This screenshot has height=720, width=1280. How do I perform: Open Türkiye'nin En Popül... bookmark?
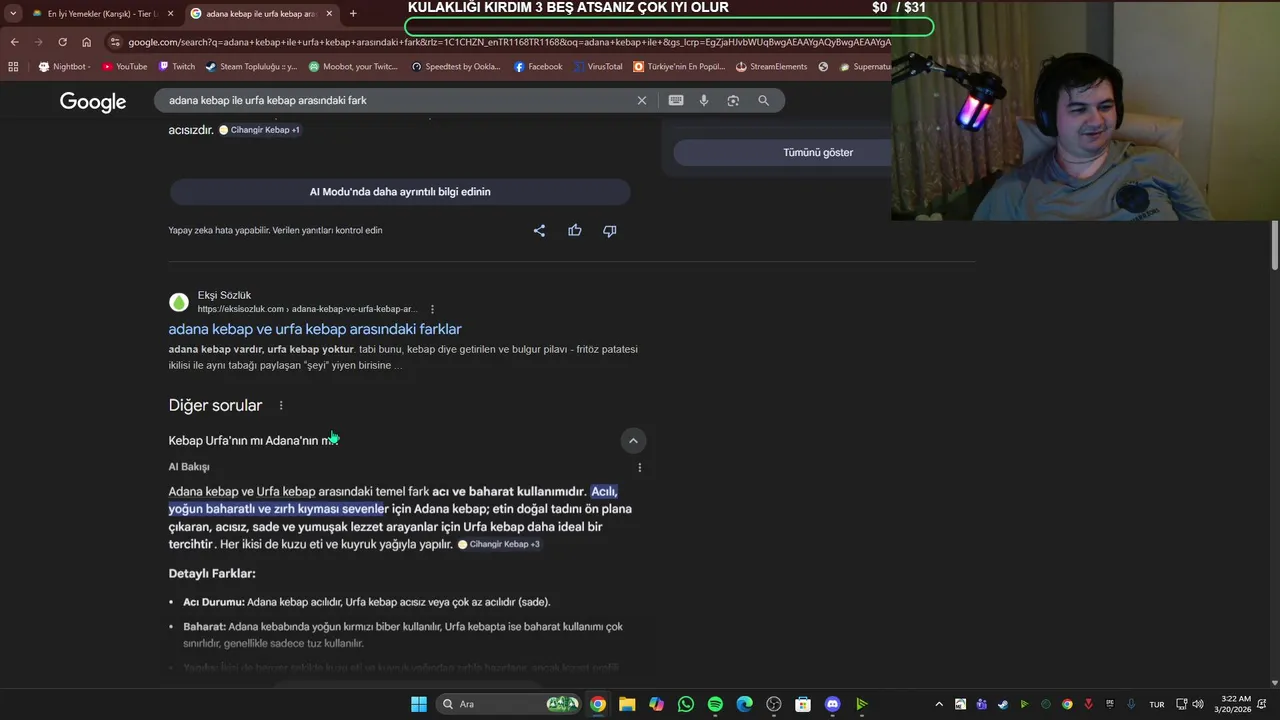coord(679,67)
